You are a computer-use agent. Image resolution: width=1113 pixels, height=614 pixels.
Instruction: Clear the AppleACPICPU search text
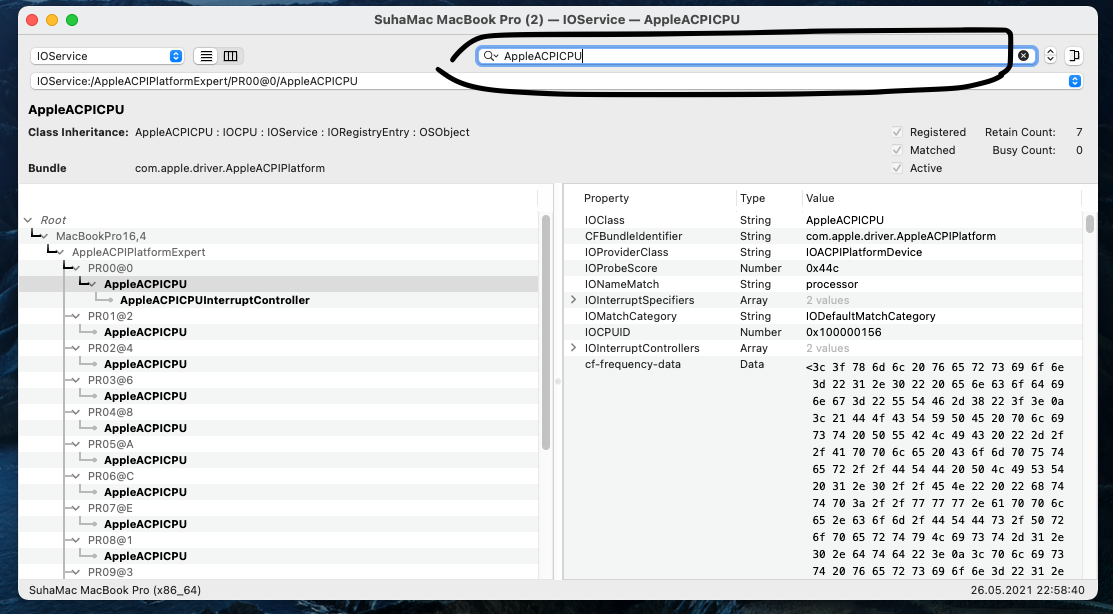click(x=1023, y=56)
